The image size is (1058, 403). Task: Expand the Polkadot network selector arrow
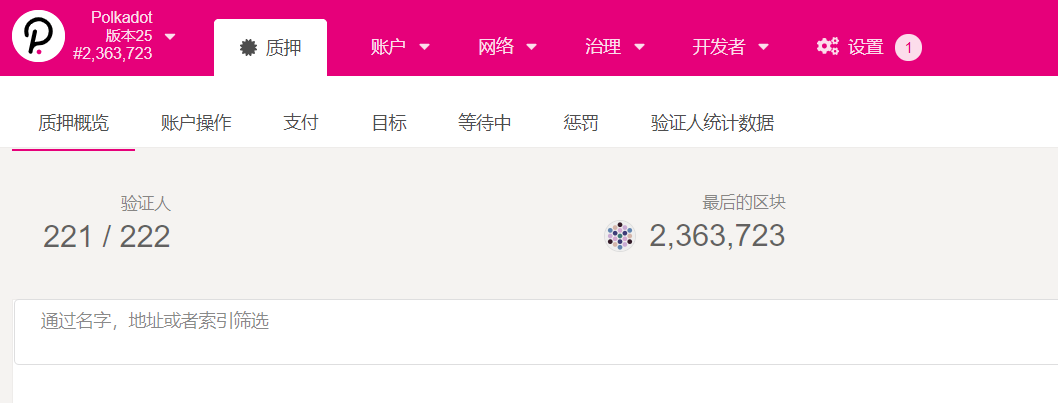[170, 36]
